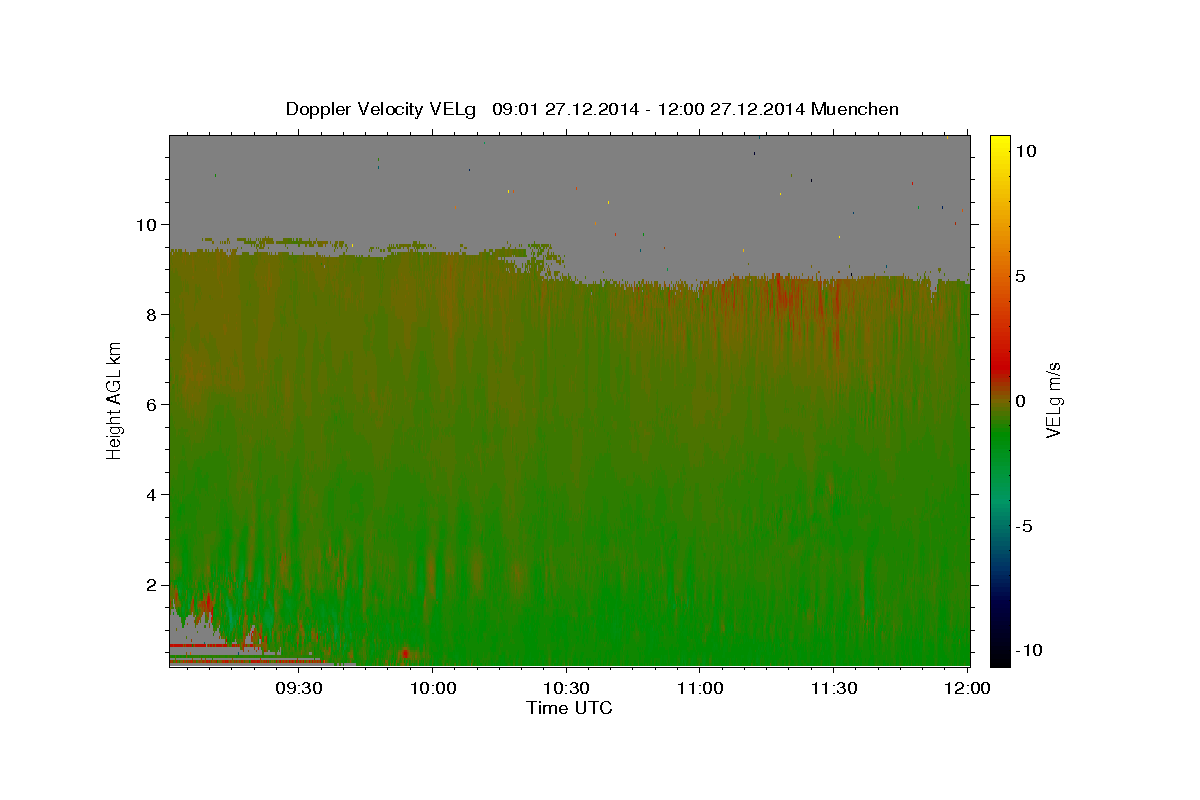Click the 'Muenchen' location in the title
Image resolution: width=1200 pixels, height=800 pixels.
(x=855, y=109)
